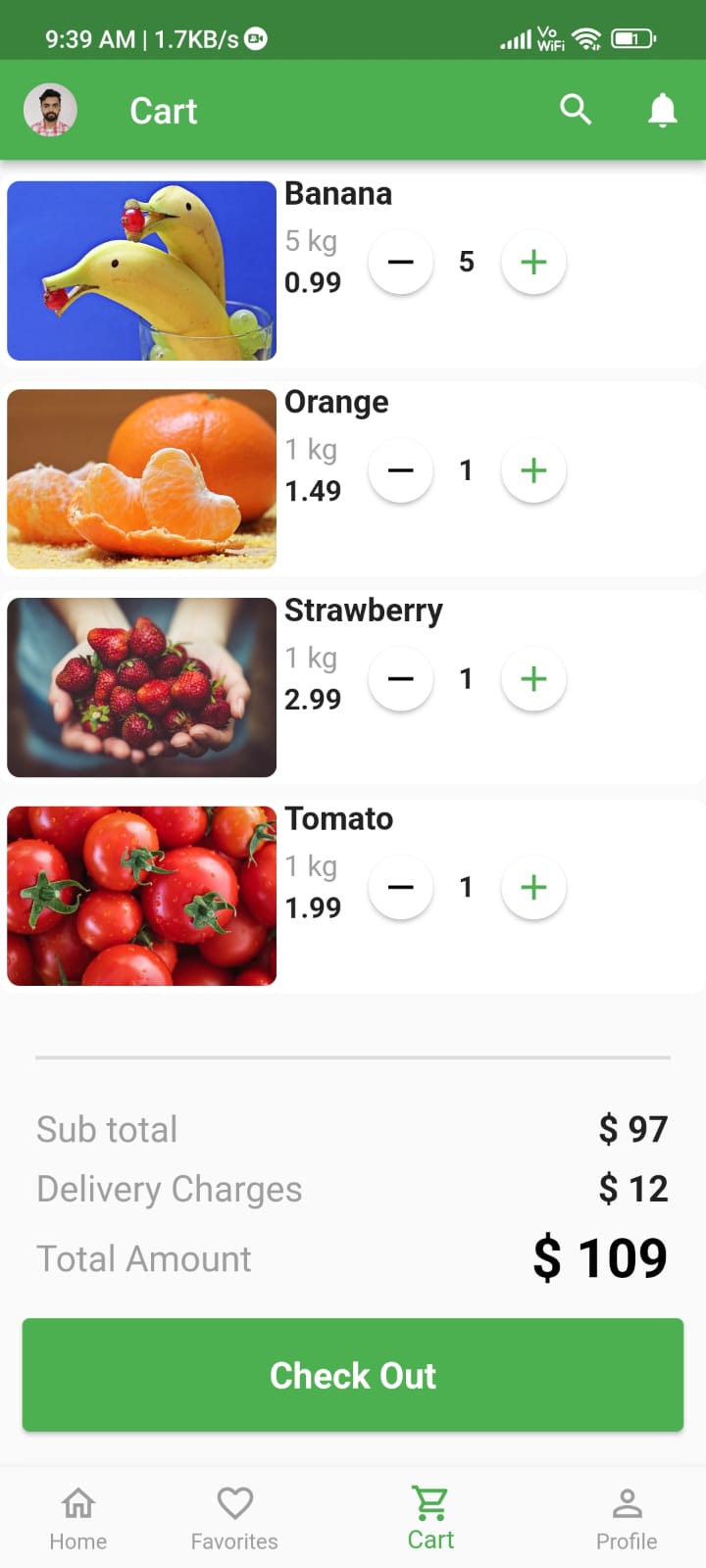The height and width of the screenshot is (1568, 706).
Task: Open search with the magnifier icon
Action: 576,110
